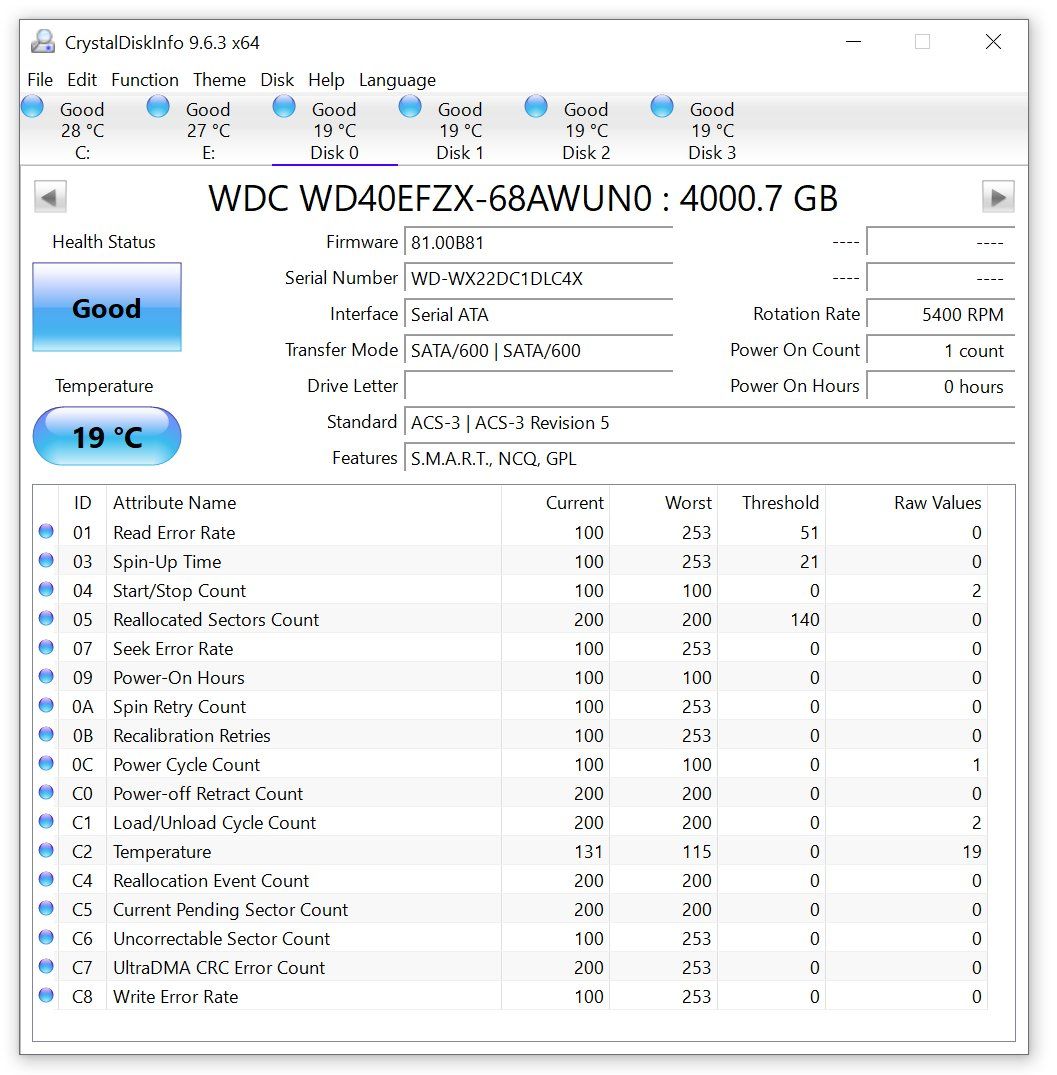The height and width of the screenshot is (1075, 1057).
Task: Switch to the E: drive tab
Action: [x=208, y=130]
